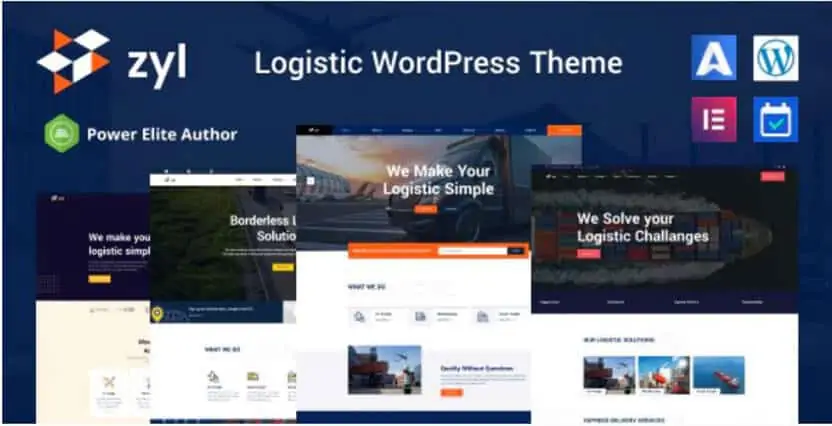Open the 'We Solve your Logistic Challanges' demo preview
This screenshot has width=832, height=426.
click(x=665, y=294)
